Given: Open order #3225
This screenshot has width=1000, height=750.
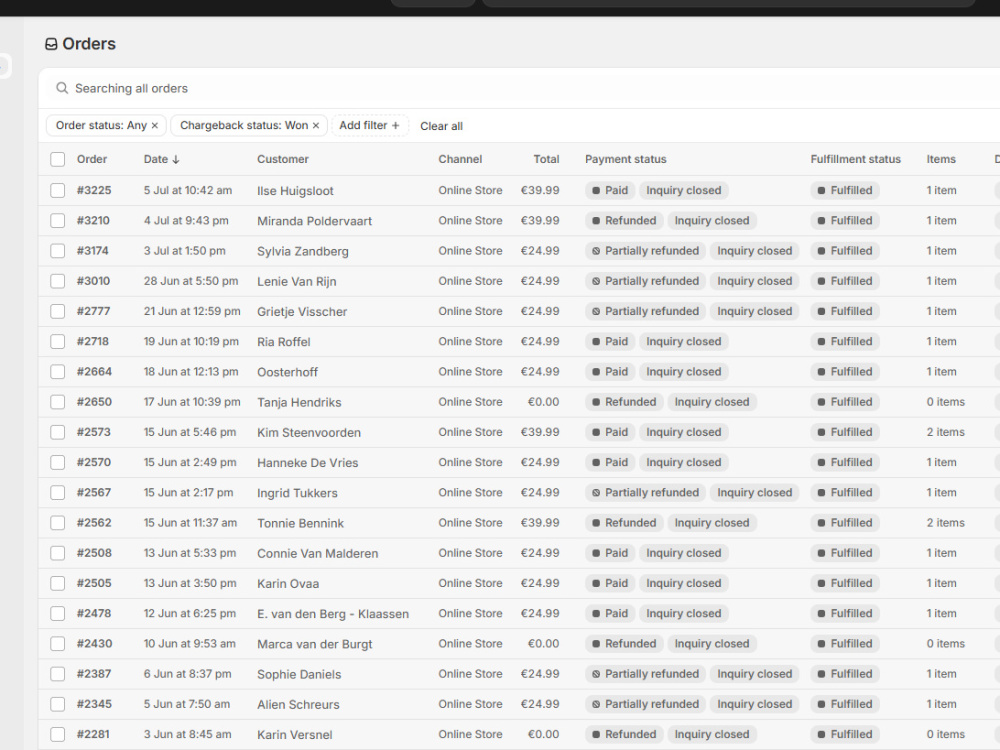Looking at the screenshot, I should click(94, 190).
